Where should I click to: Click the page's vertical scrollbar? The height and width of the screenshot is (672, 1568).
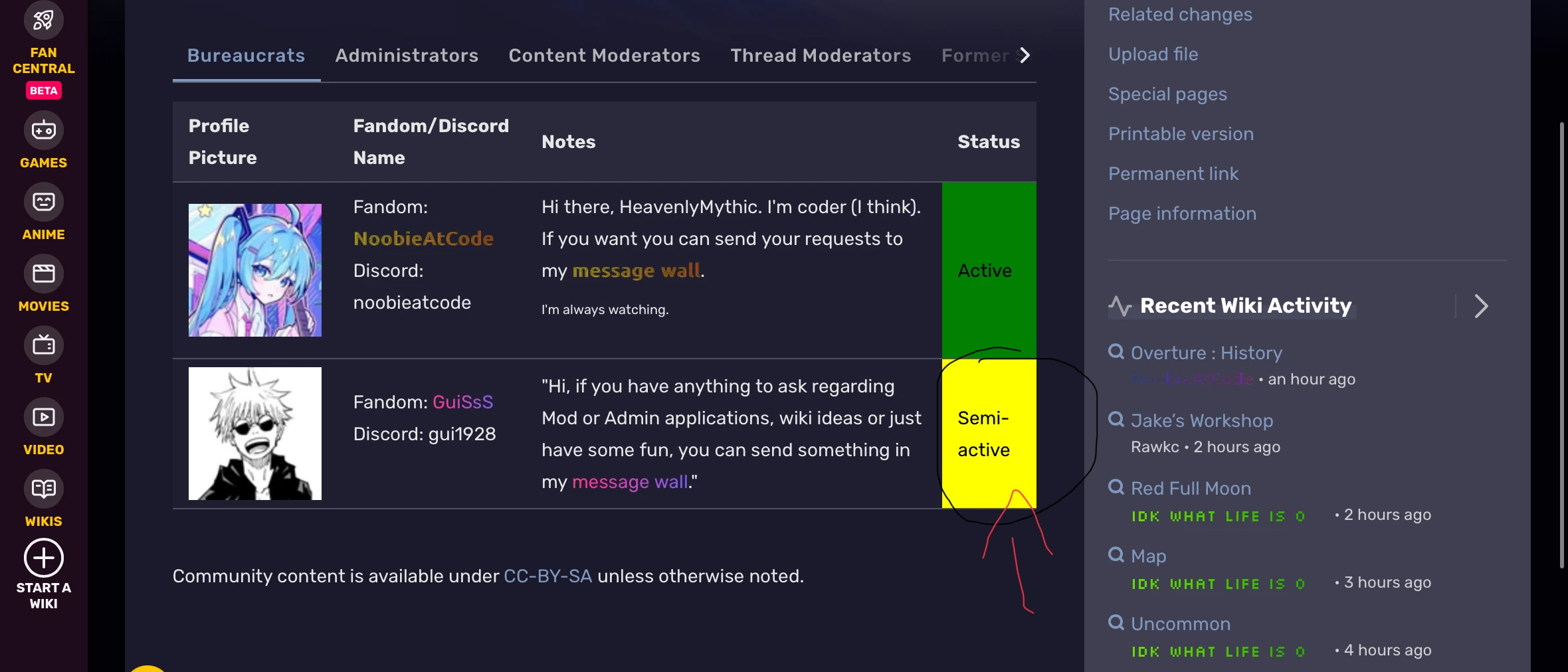tap(1561, 345)
